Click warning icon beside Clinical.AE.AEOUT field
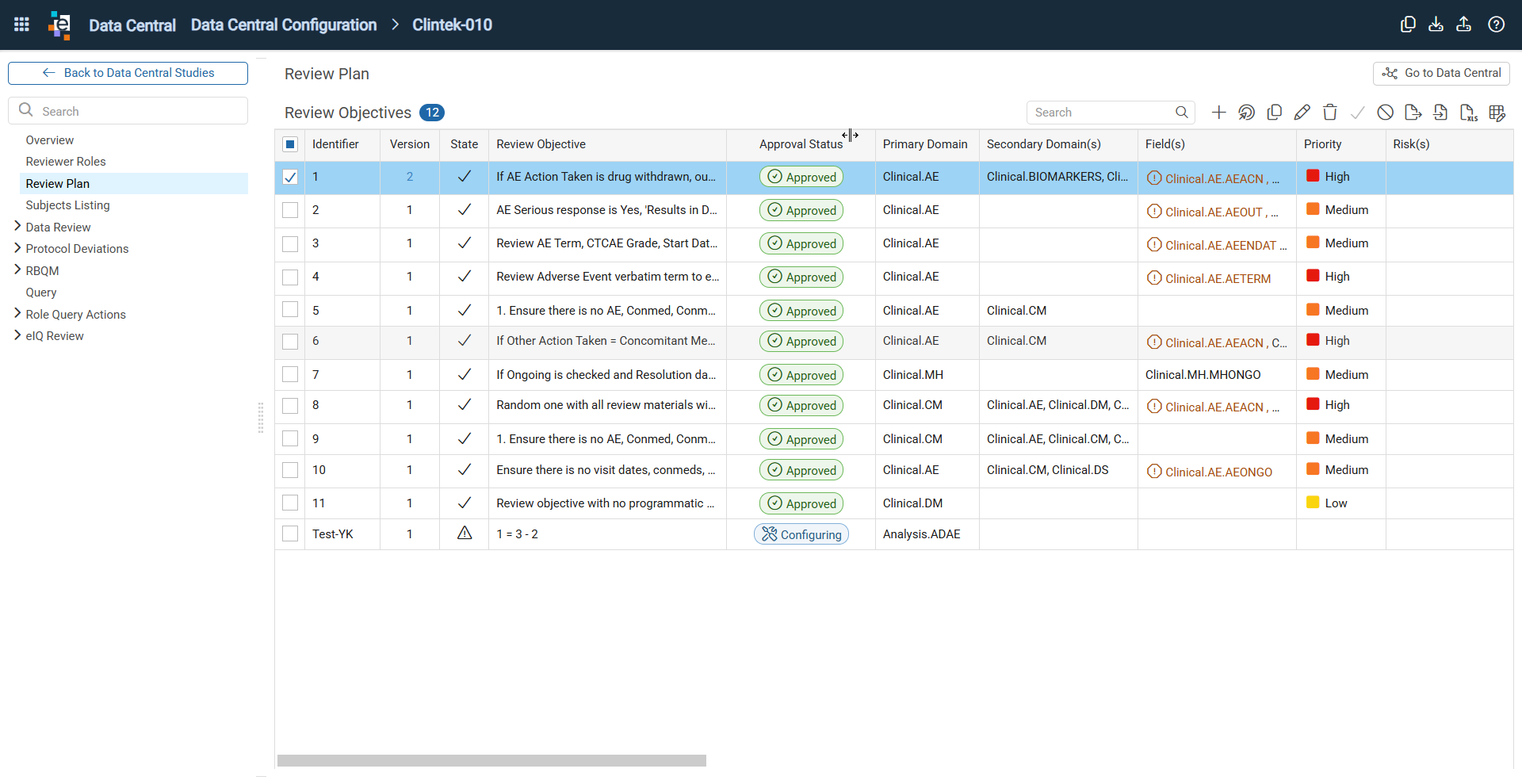This screenshot has height=784, width=1522. click(x=1154, y=212)
